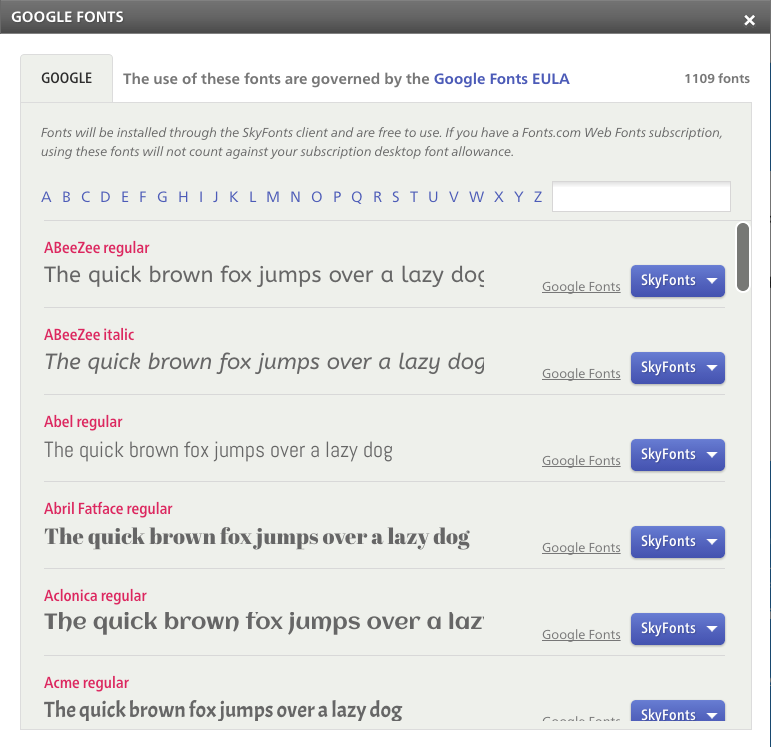
Task: Filter fonts by letter S
Action: [x=396, y=197]
